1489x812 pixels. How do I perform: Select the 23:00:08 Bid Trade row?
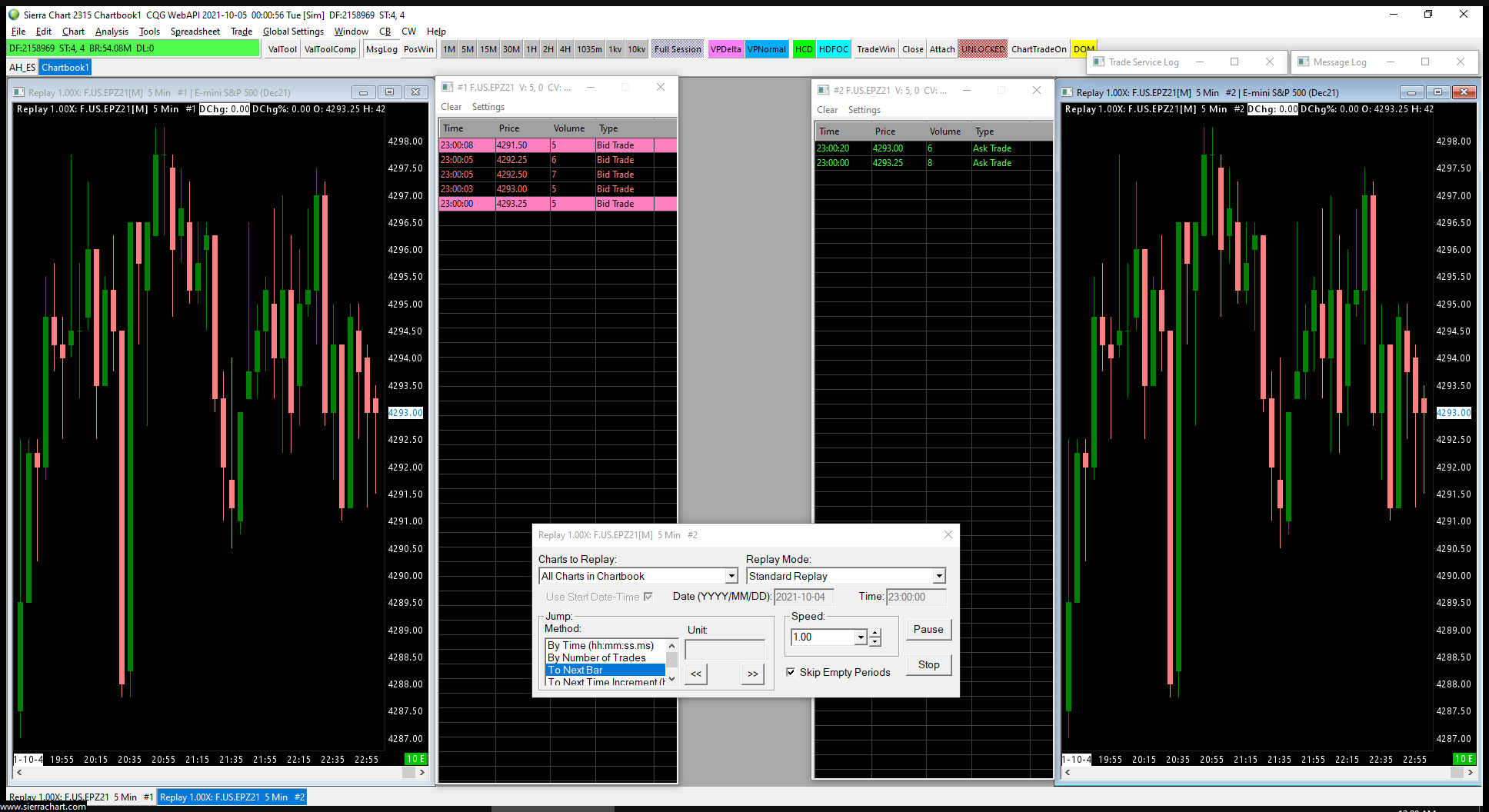point(558,145)
